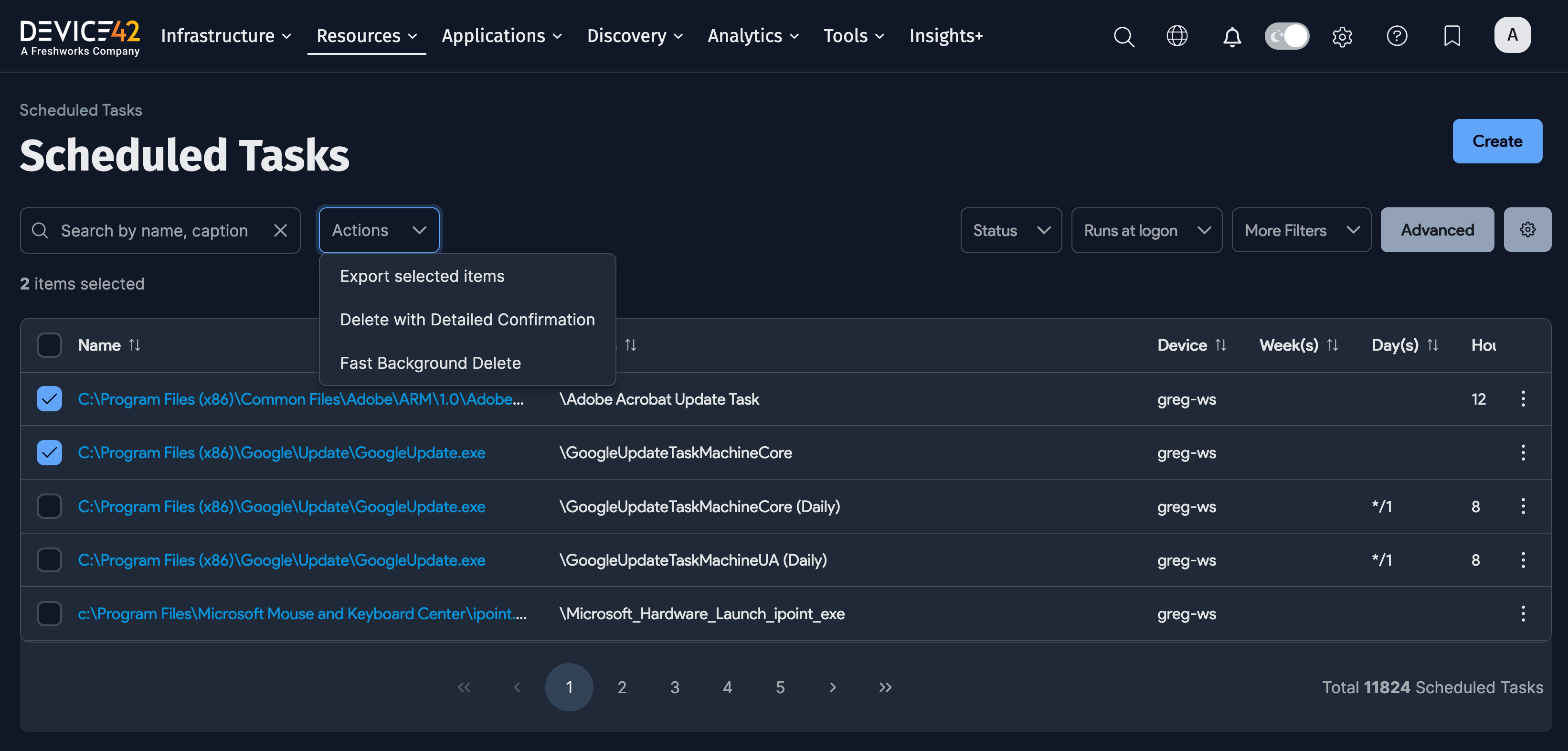
Task: Open the table column settings gear
Action: pyautogui.click(x=1527, y=230)
